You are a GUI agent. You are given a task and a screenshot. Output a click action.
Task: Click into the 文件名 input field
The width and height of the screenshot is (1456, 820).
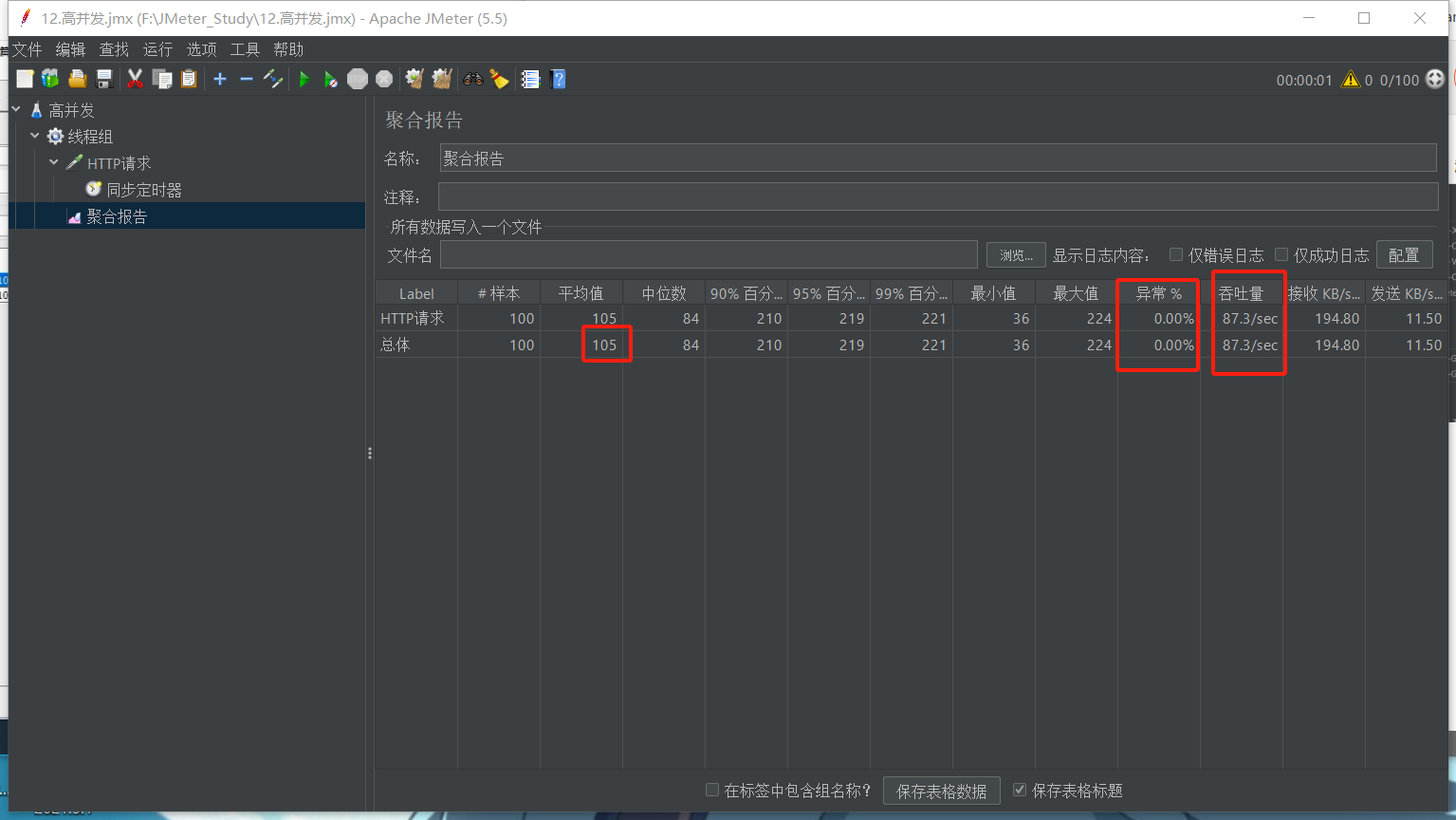pos(709,254)
